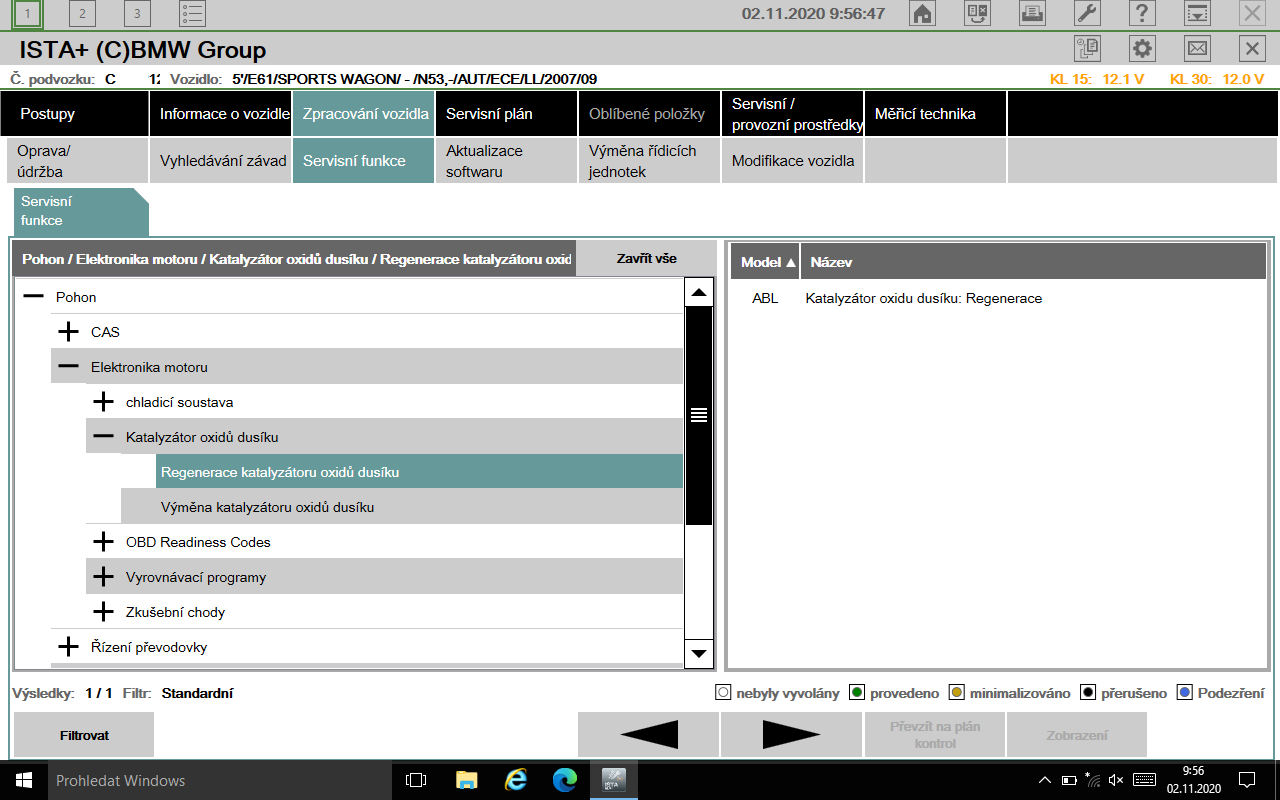
Task: Collapse Katalyzátor oxidů dusíku node
Action: (104, 437)
